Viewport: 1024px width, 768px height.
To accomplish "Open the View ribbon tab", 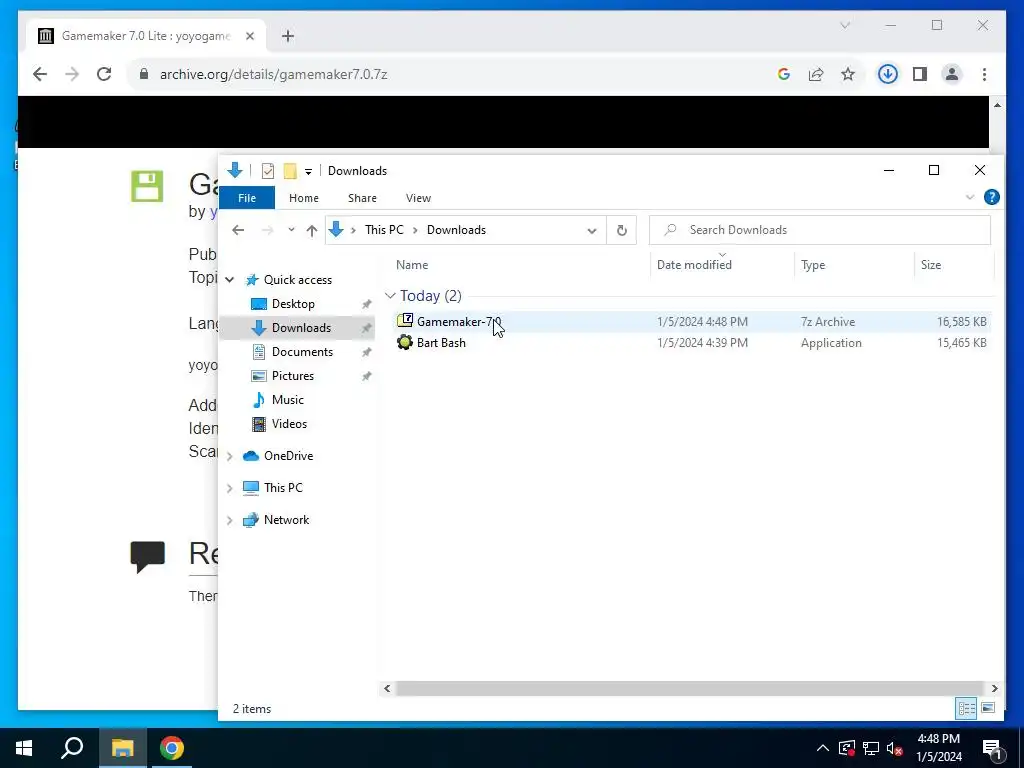I will (x=418, y=198).
